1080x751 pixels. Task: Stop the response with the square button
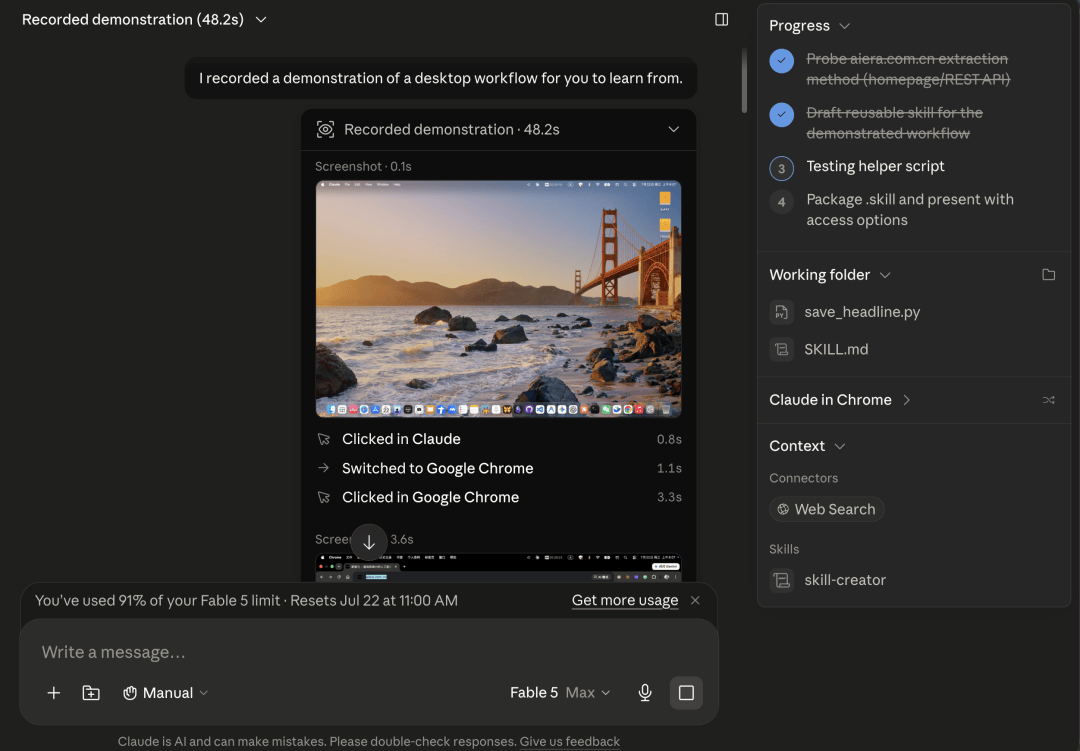pos(686,692)
